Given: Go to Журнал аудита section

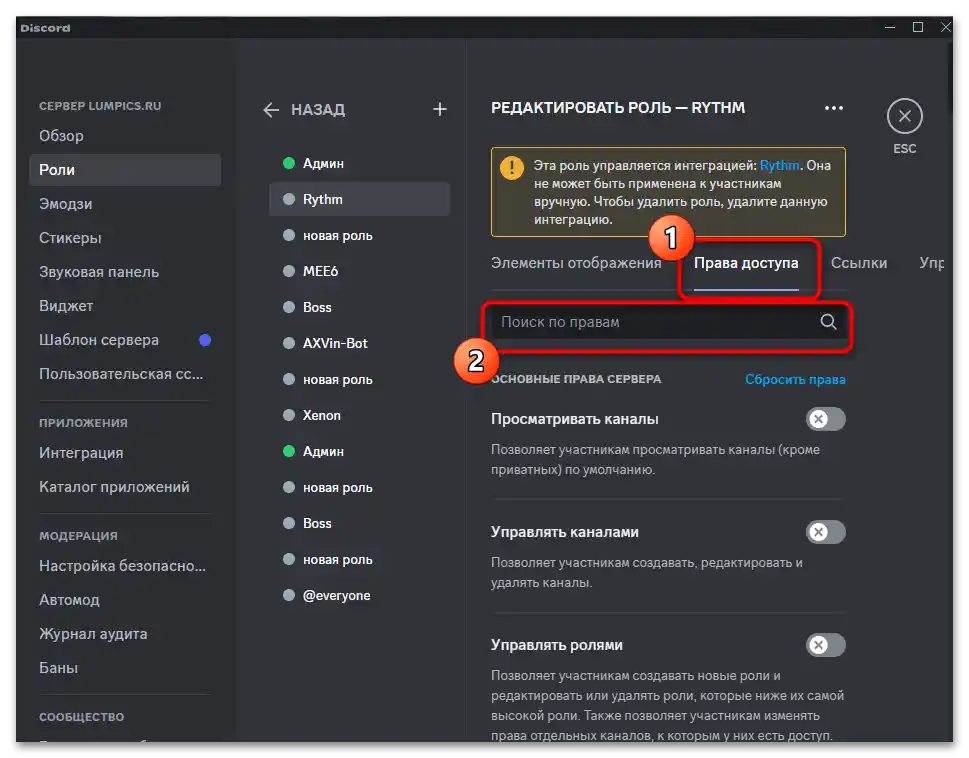Looking at the screenshot, I should pyautogui.click(x=93, y=634).
